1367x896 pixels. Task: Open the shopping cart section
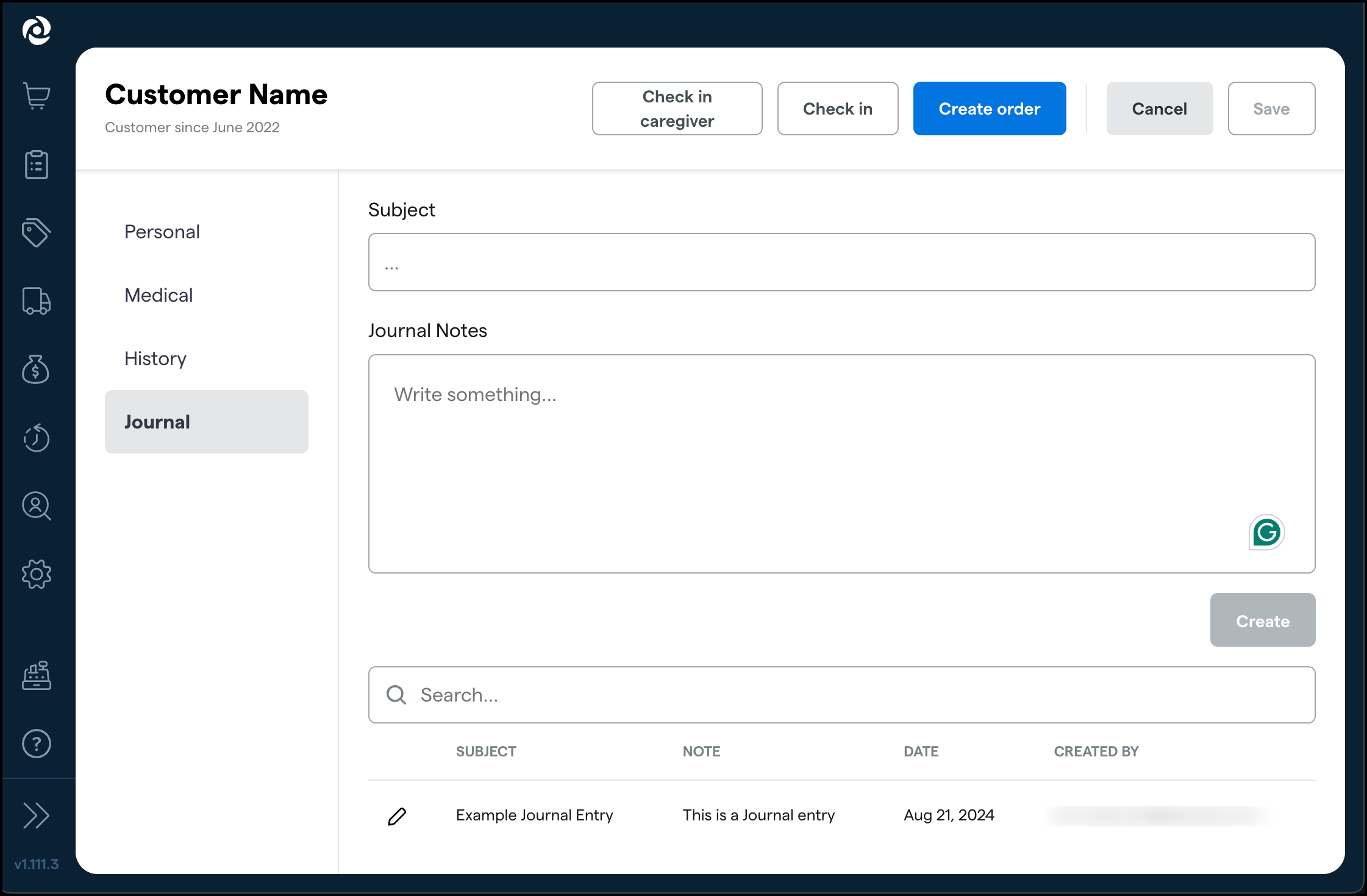click(x=36, y=96)
